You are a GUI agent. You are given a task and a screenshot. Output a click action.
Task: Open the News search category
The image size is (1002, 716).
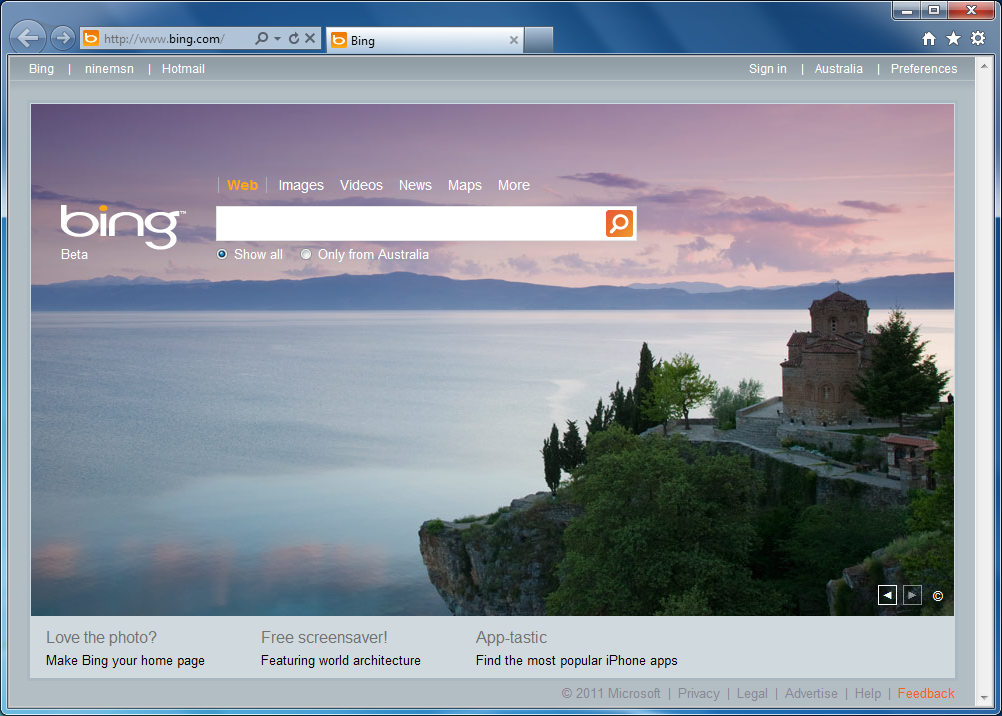[415, 185]
